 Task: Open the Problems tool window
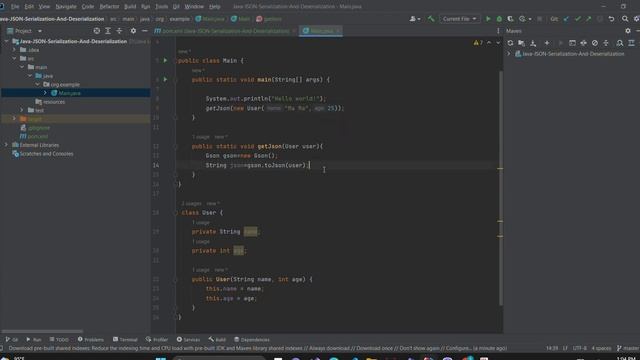coord(91,340)
